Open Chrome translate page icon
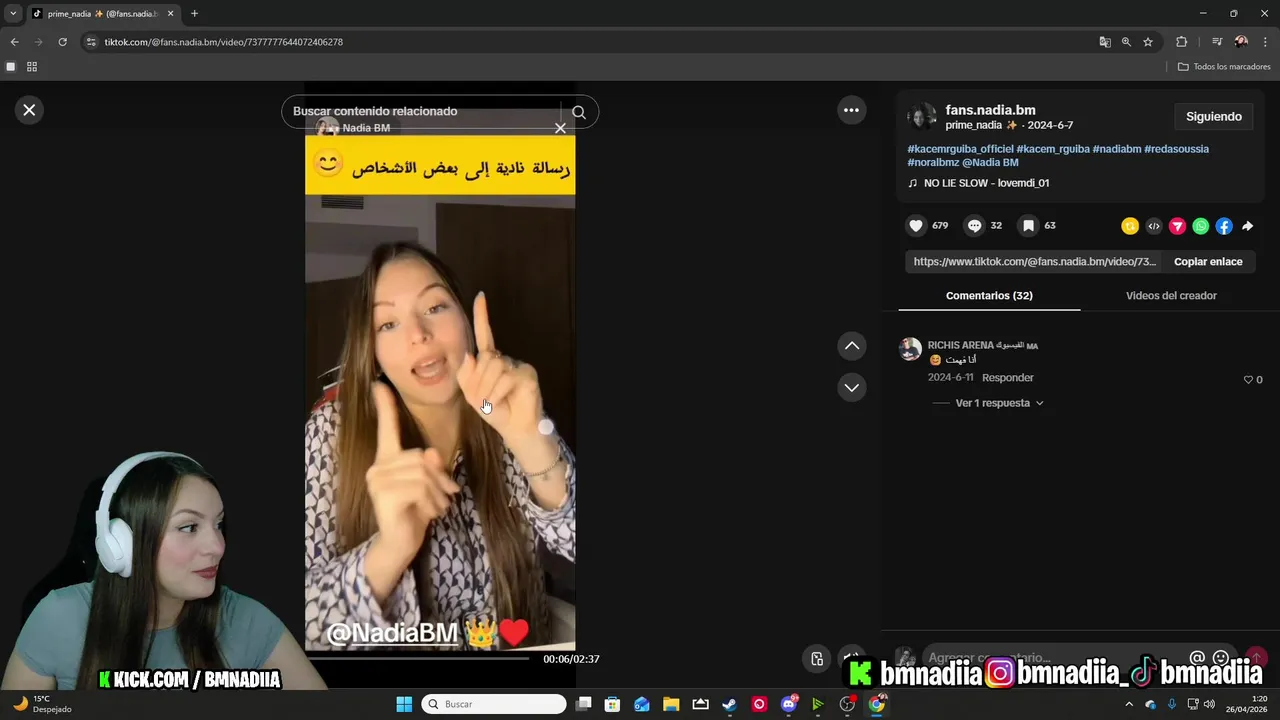Image resolution: width=1280 pixels, height=720 pixels. coord(1105,42)
